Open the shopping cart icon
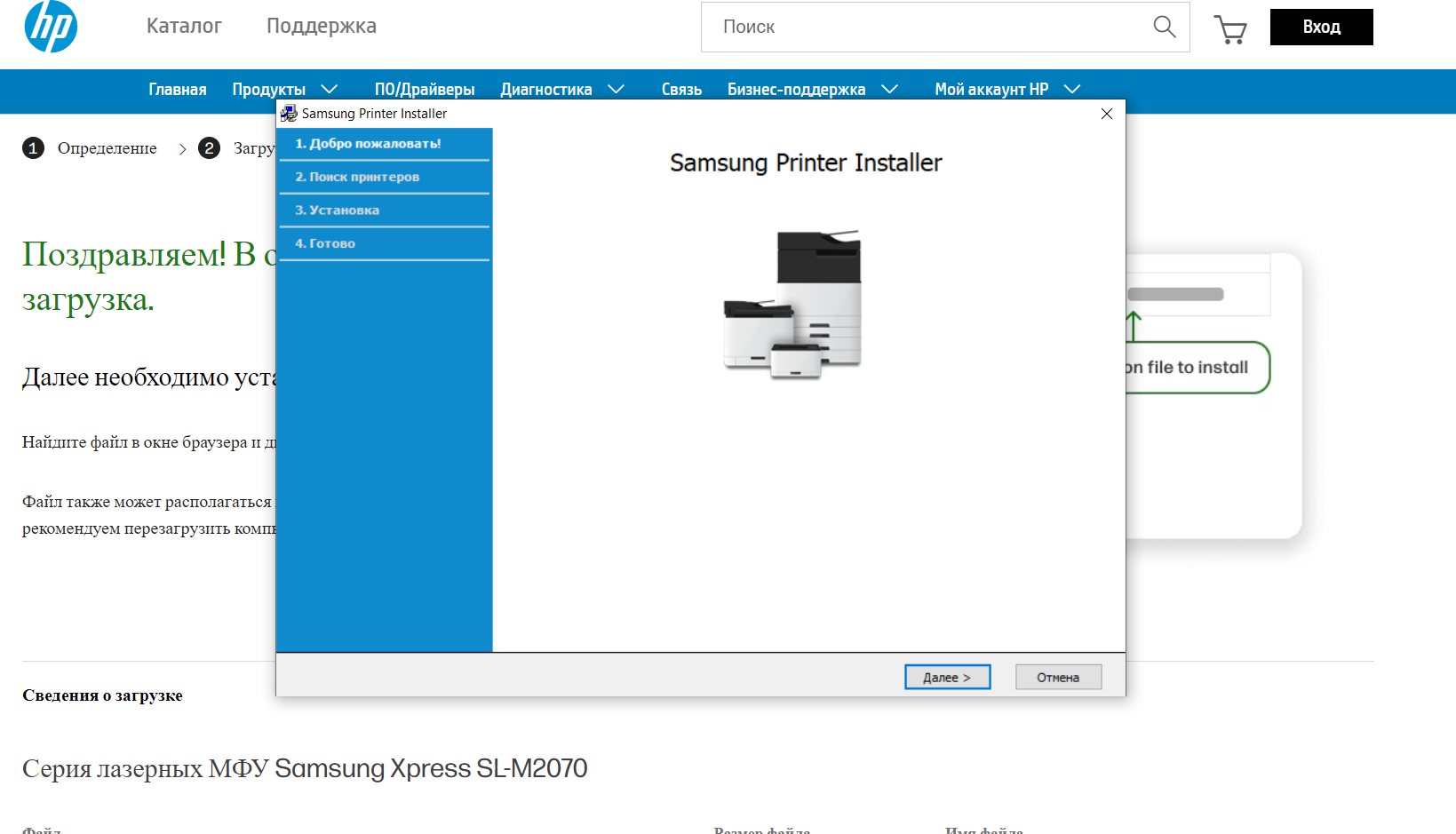The height and width of the screenshot is (834, 1456). pos(1230,29)
